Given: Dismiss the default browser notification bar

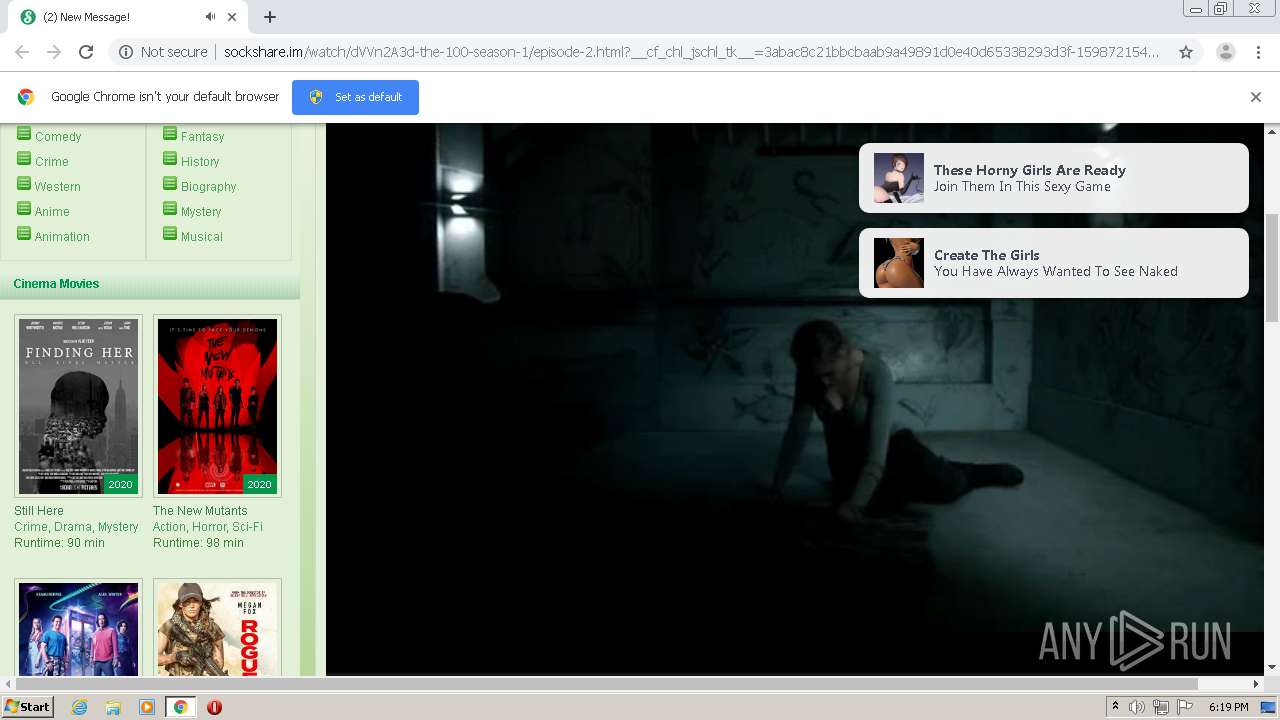Looking at the screenshot, I should (1256, 97).
